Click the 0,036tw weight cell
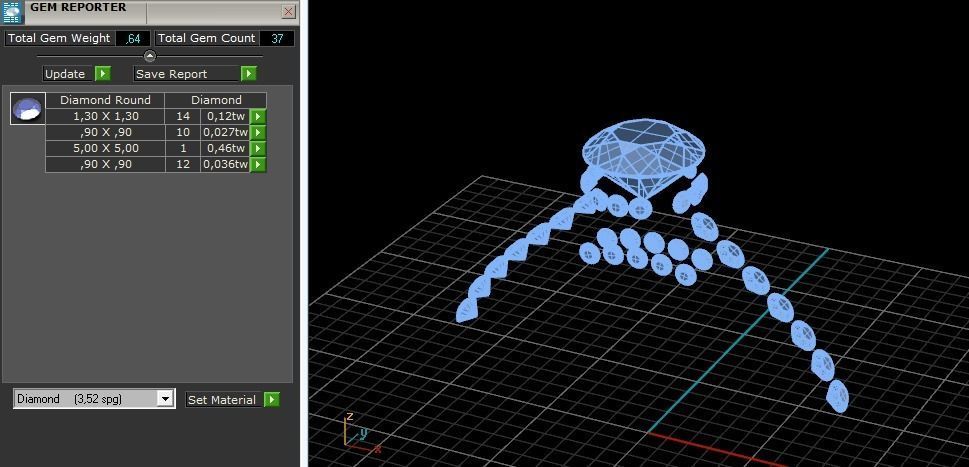Viewport: 969px width, 467px height. (x=225, y=164)
